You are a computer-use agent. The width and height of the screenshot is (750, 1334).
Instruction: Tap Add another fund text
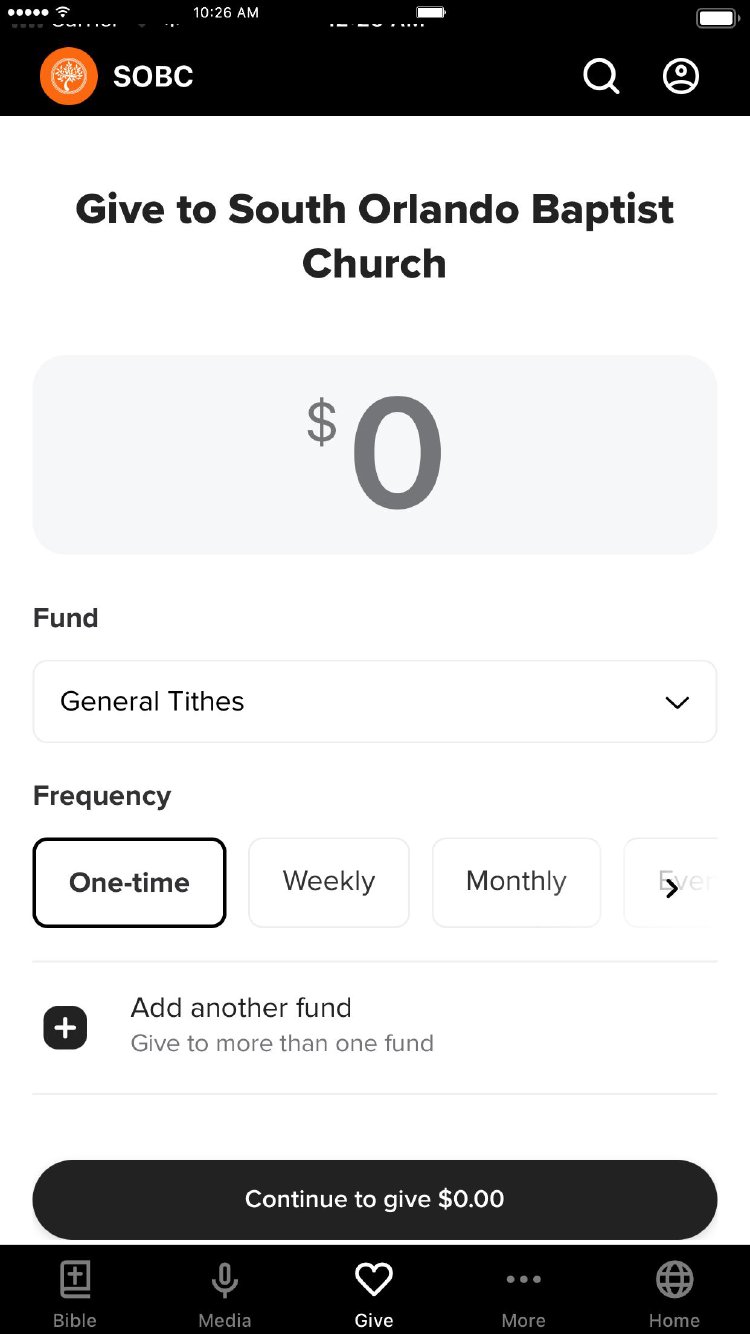pyautogui.click(x=241, y=1008)
